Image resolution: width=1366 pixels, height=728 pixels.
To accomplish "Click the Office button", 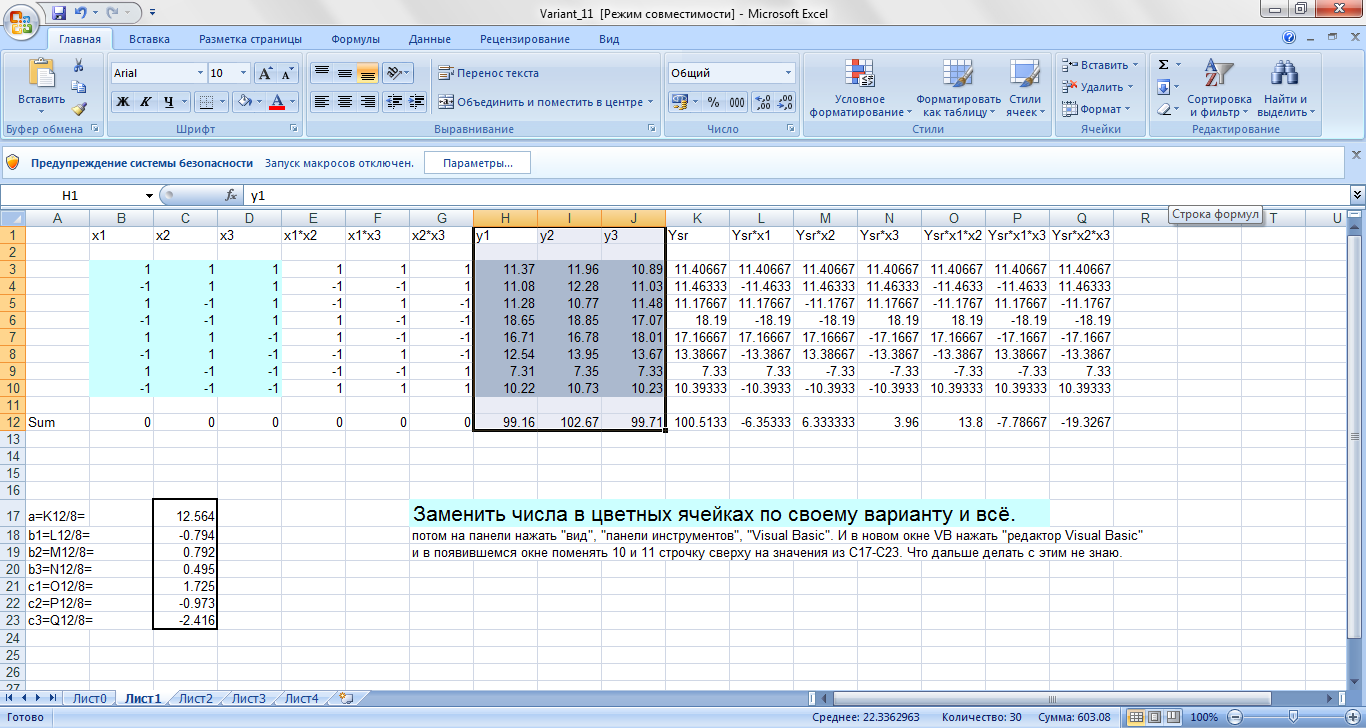I will coord(22,22).
